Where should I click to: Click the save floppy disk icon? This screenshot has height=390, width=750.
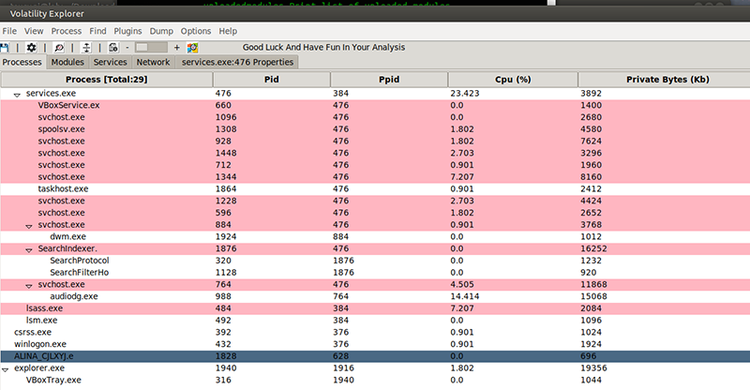click(4, 47)
